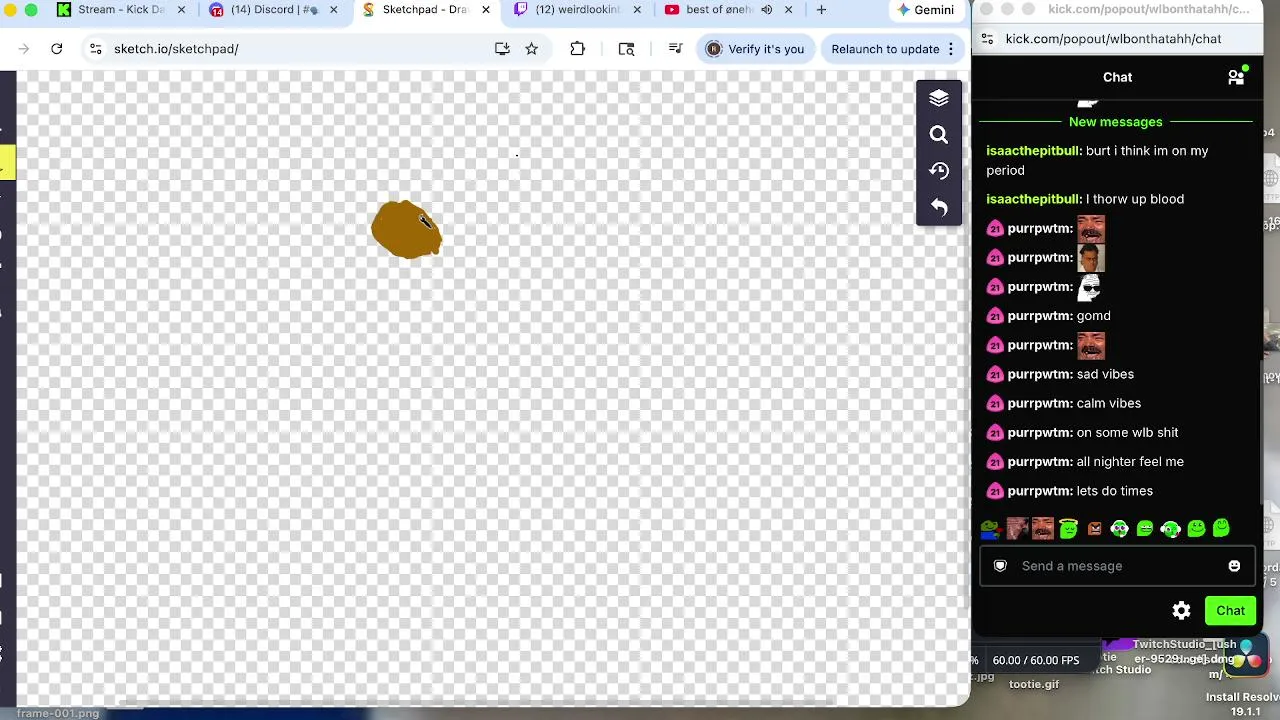Bookmark this tab with the star
The width and height of the screenshot is (1280, 720).
coord(532,49)
